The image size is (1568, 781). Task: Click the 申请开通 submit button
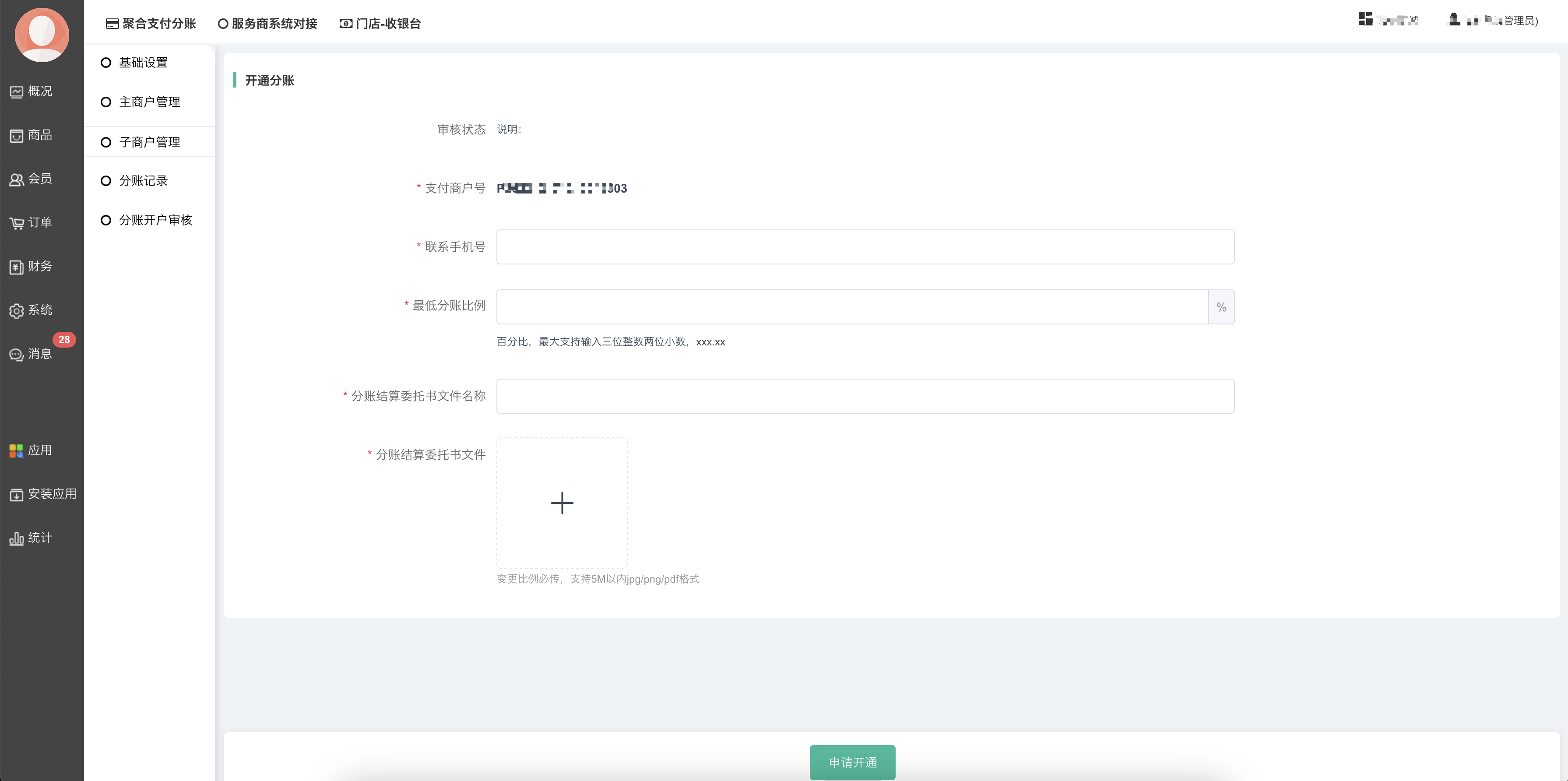coord(852,762)
